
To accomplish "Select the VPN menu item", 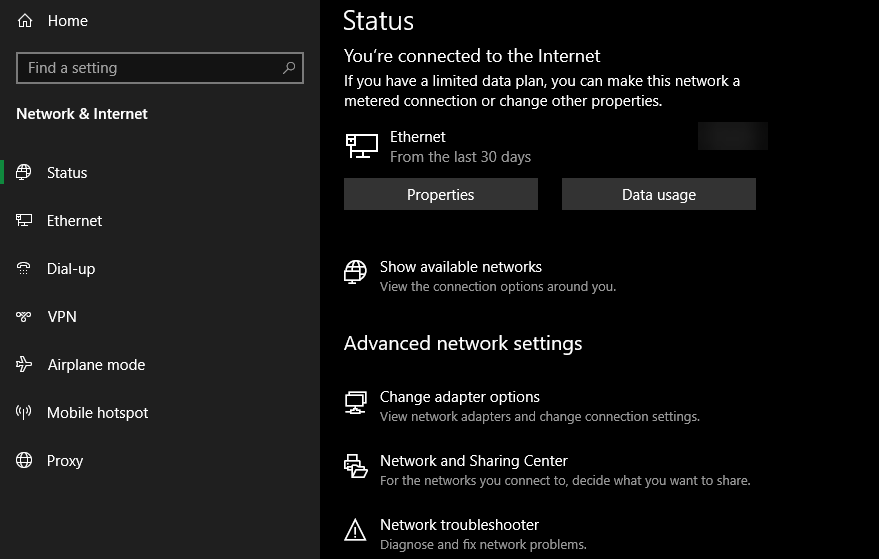I will (x=62, y=317).
